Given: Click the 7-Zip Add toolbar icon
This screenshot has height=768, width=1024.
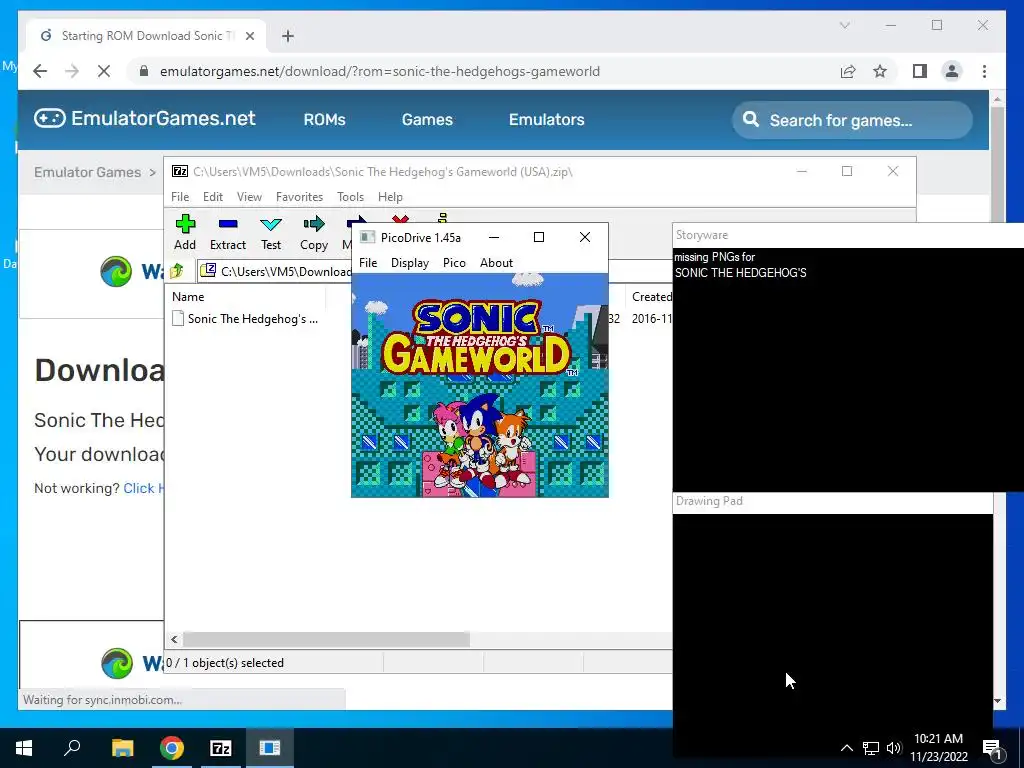Looking at the screenshot, I should pyautogui.click(x=185, y=225).
